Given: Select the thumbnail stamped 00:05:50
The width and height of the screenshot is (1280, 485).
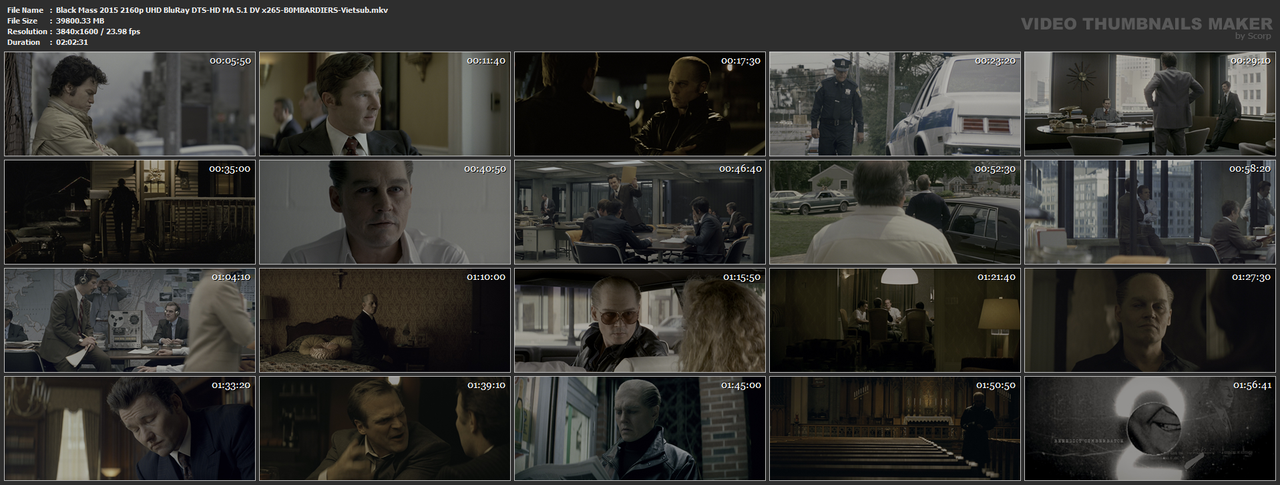Looking at the screenshot, I should tap(130, 104).
